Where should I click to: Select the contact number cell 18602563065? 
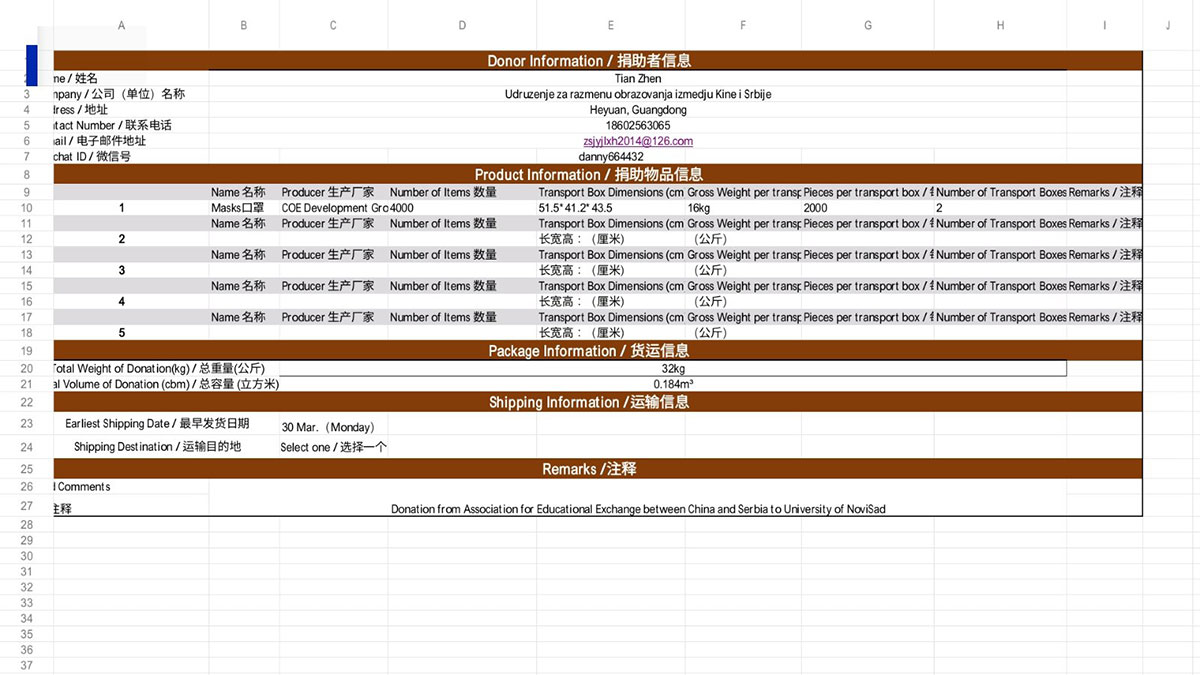[x=638, y=126]
